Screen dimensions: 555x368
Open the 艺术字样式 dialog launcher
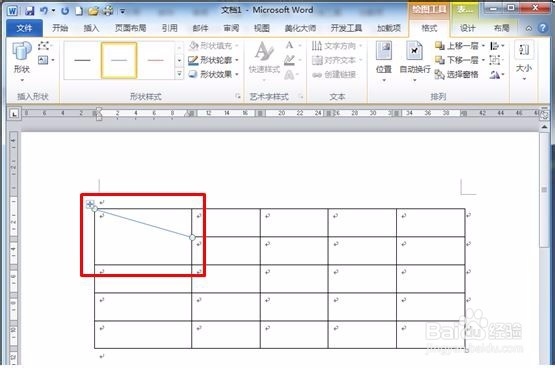pos(301,96)
